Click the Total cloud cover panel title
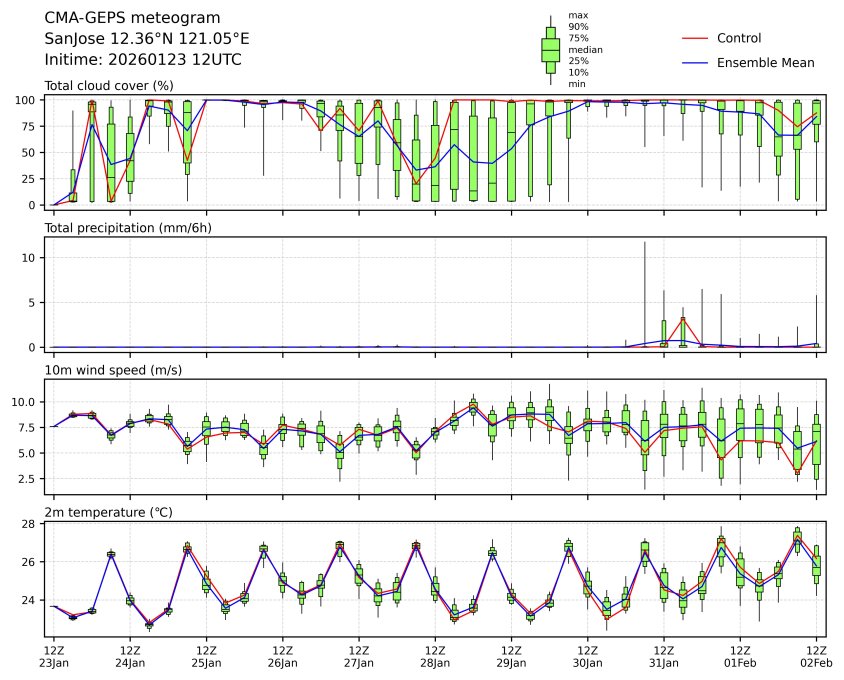The height and width of the screenshot is (680, 844). tap(109, 86)
